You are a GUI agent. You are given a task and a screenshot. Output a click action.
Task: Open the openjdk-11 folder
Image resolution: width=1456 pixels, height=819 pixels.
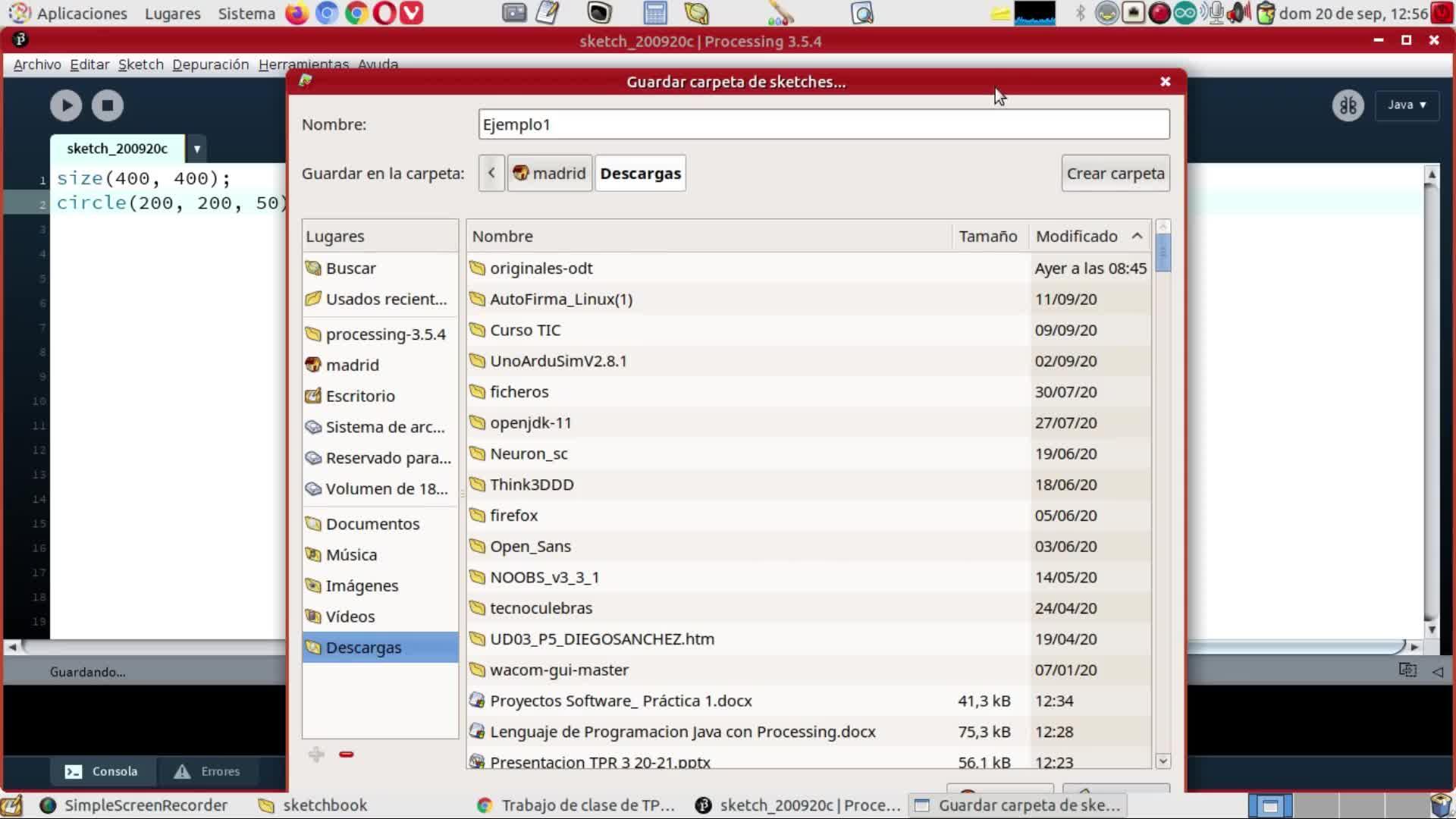[530, 423]
